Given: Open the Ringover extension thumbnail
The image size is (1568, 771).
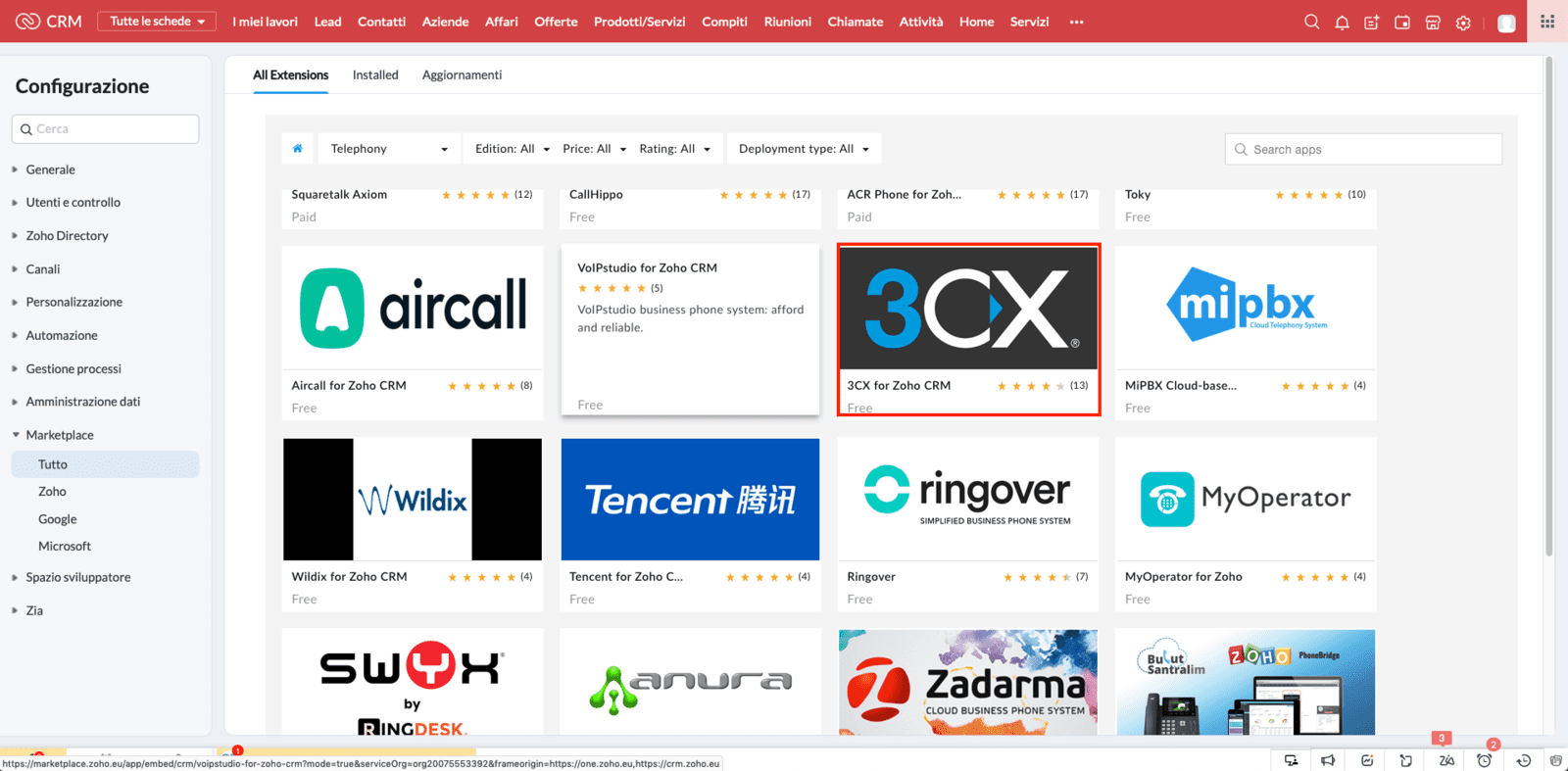Looking at the screenshot, I should tap(968, 499).
